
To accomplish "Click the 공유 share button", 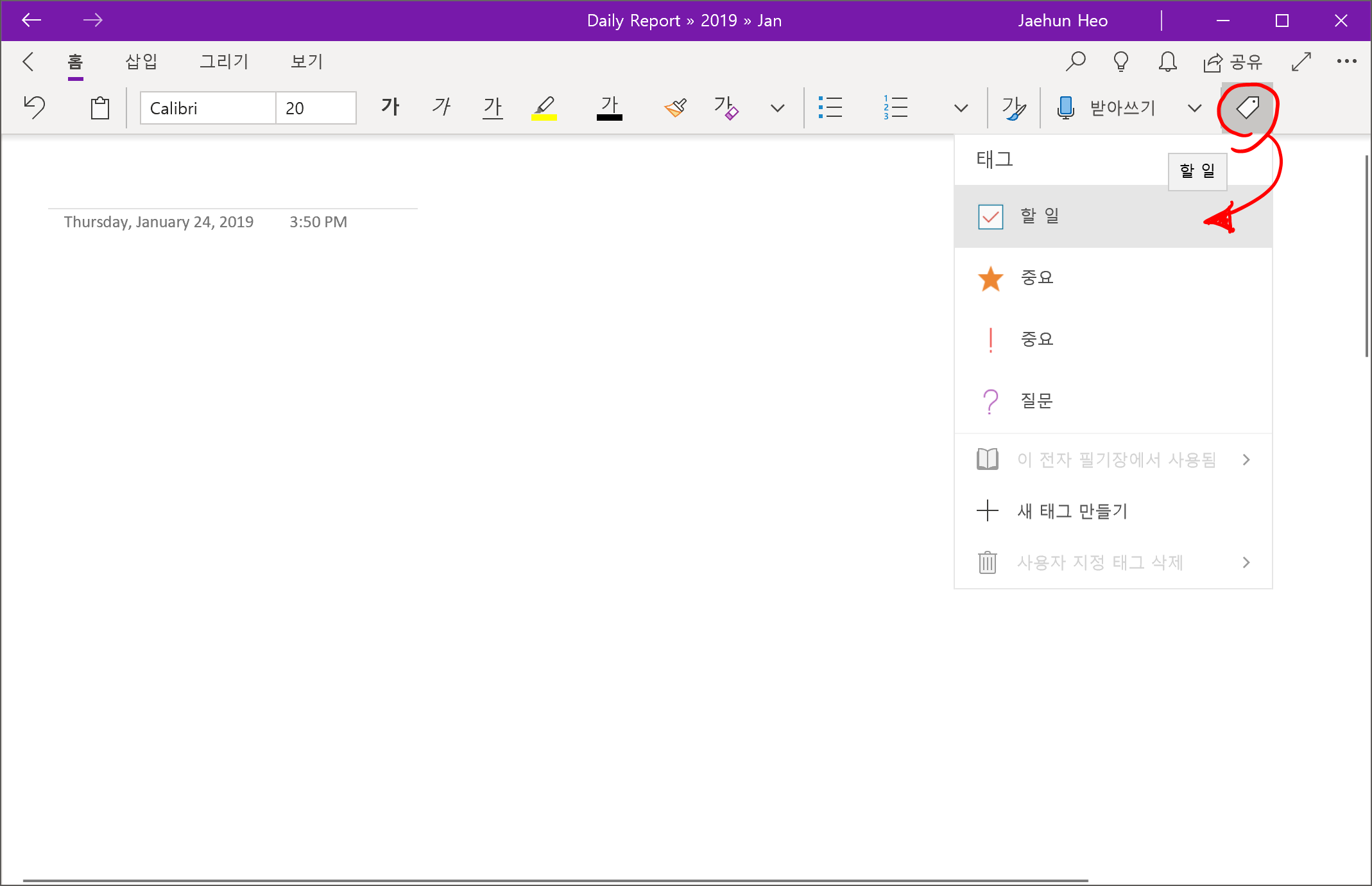I will point(1233,62).
